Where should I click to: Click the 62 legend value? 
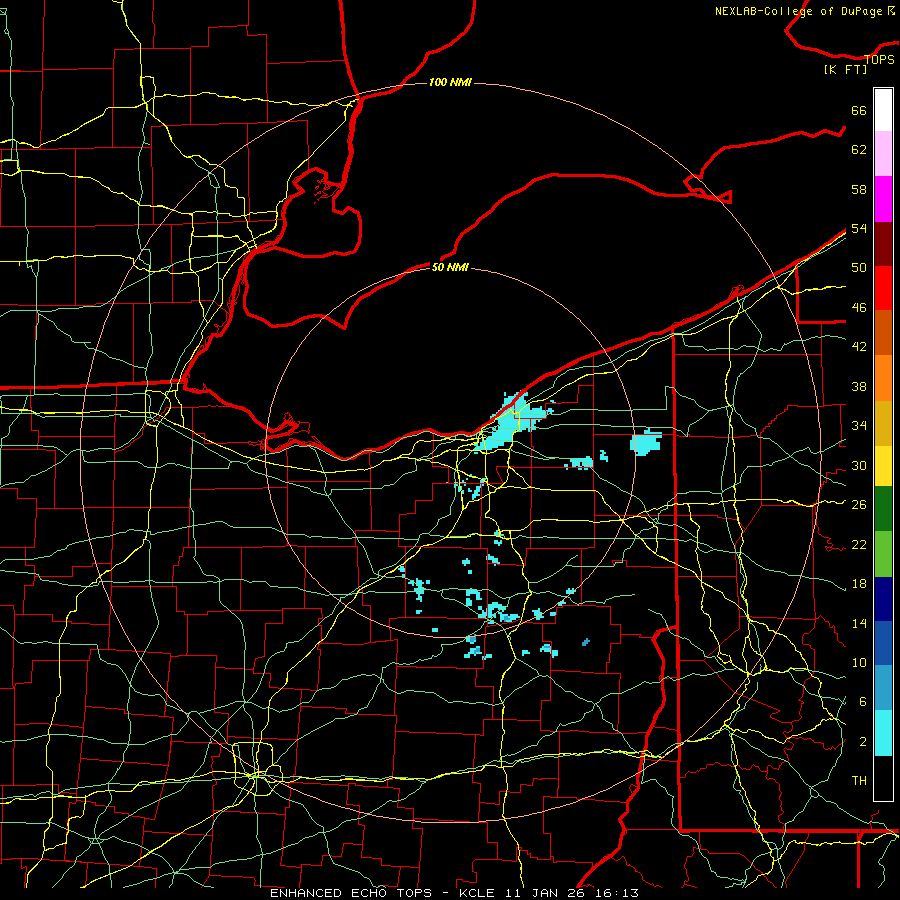859,150
